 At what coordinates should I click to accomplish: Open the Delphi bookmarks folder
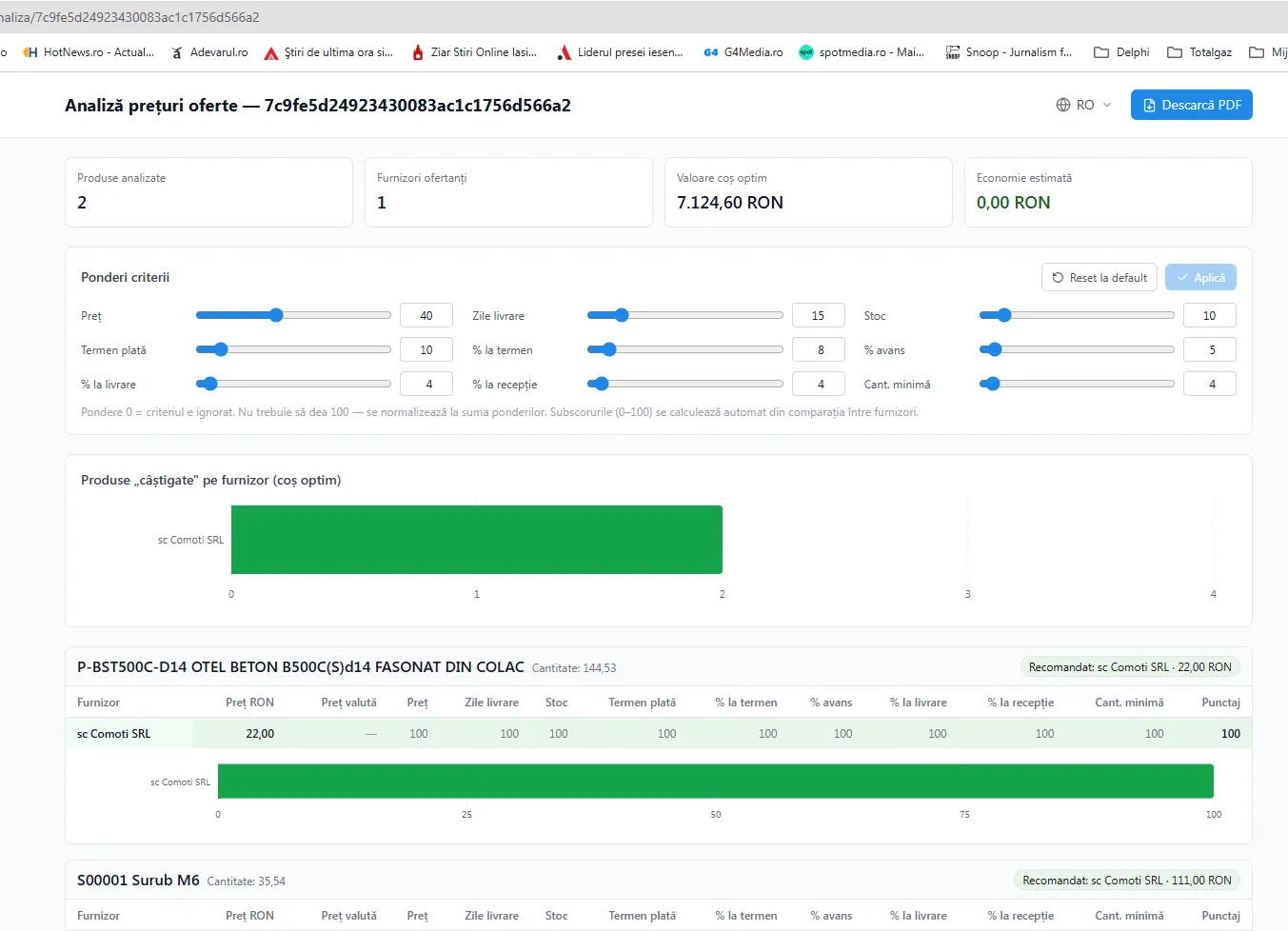(1121, 52)
